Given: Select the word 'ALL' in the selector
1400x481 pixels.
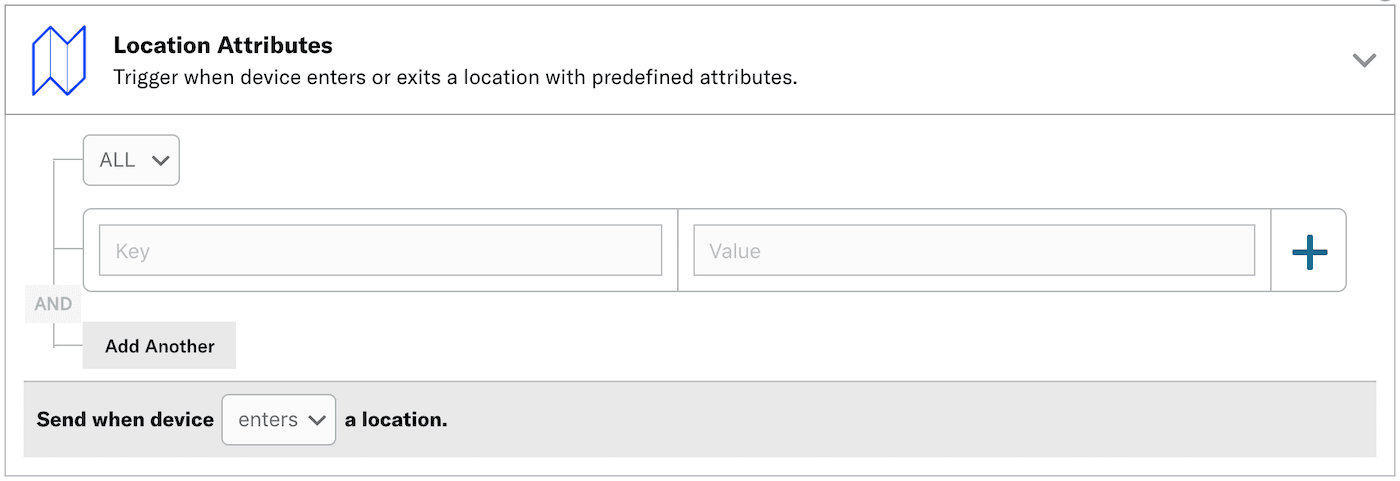Looking at the screenshot, I should [x=117, y=160].
